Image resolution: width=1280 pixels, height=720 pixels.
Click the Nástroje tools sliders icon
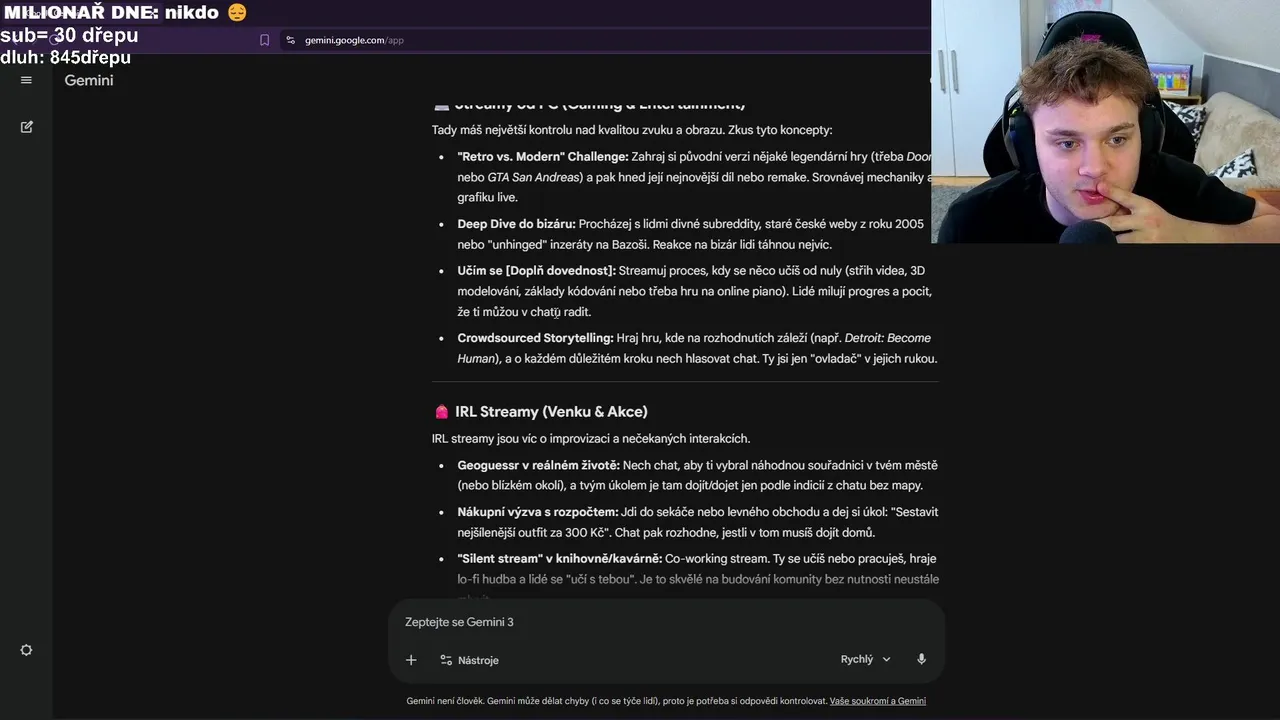(x=446, y=660)
